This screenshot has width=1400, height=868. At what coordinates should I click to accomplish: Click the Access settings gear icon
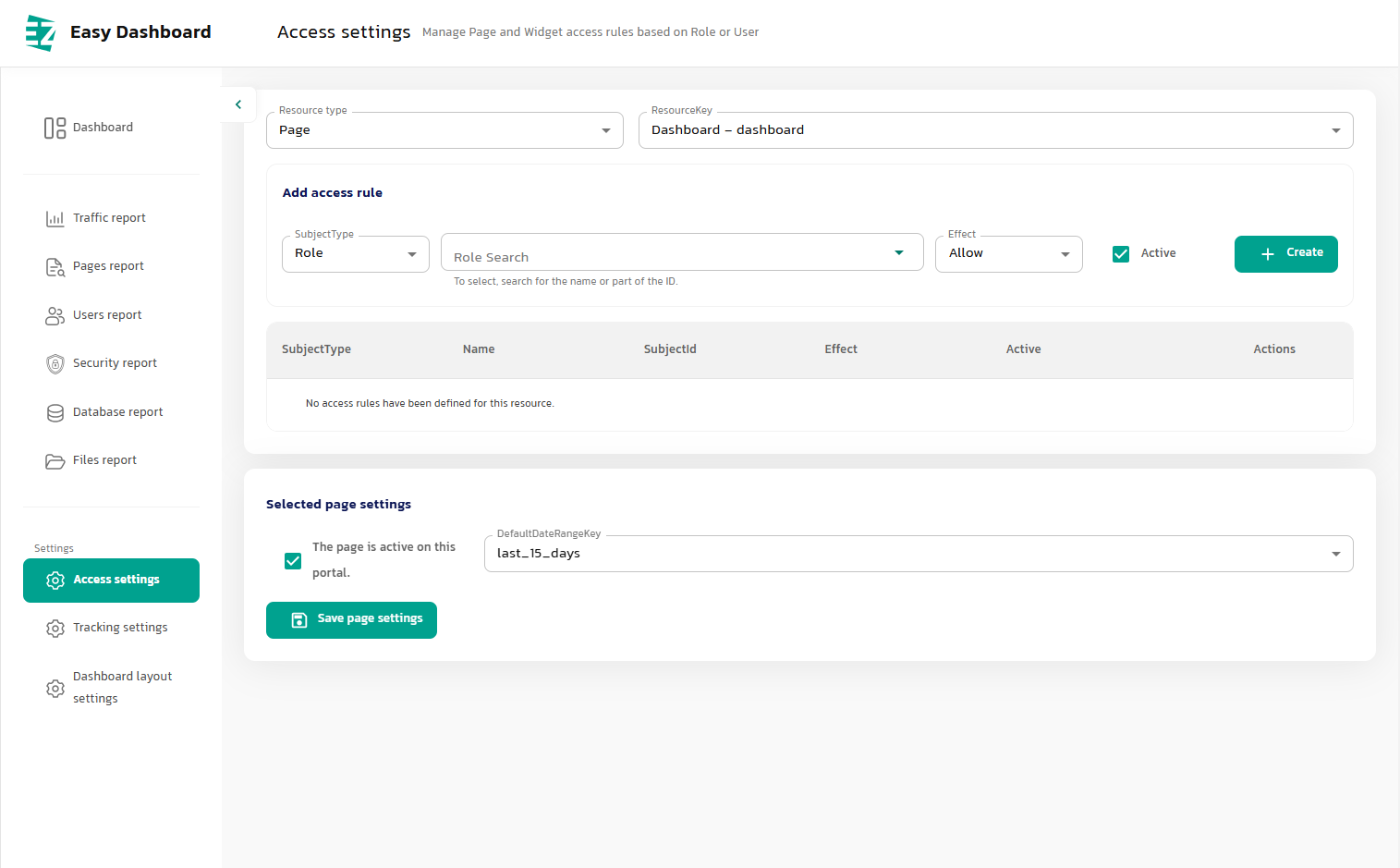point(55,580)
